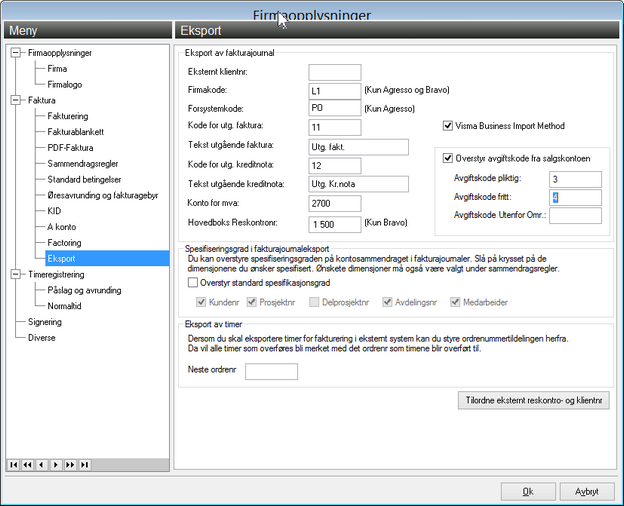Collapse the Timeregistrering tree node
The height and width of the screenshot is (506, 624).
point(16,274)
